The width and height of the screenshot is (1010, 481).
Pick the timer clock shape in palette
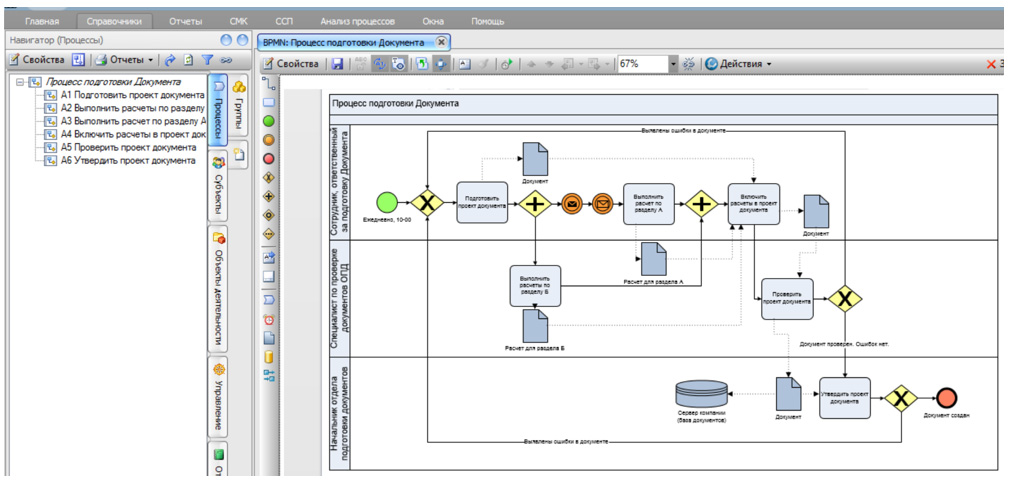[269, 320]
